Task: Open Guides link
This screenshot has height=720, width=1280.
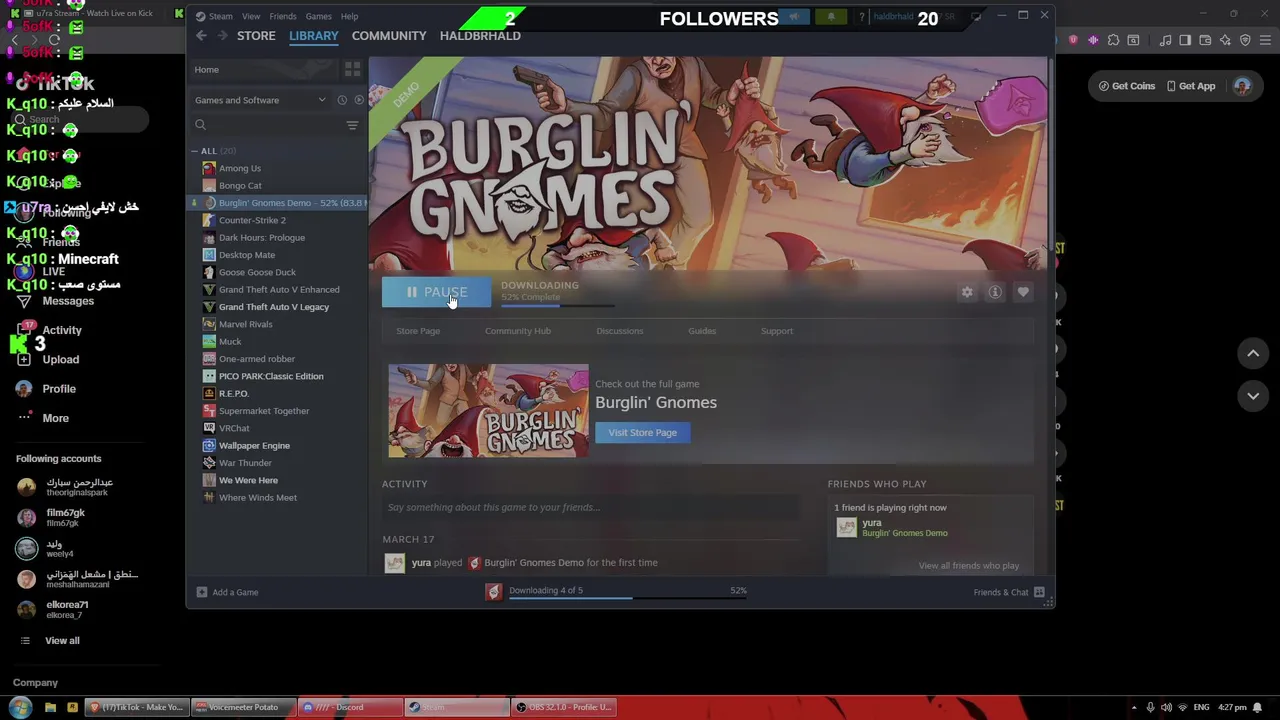Action: 702,331
